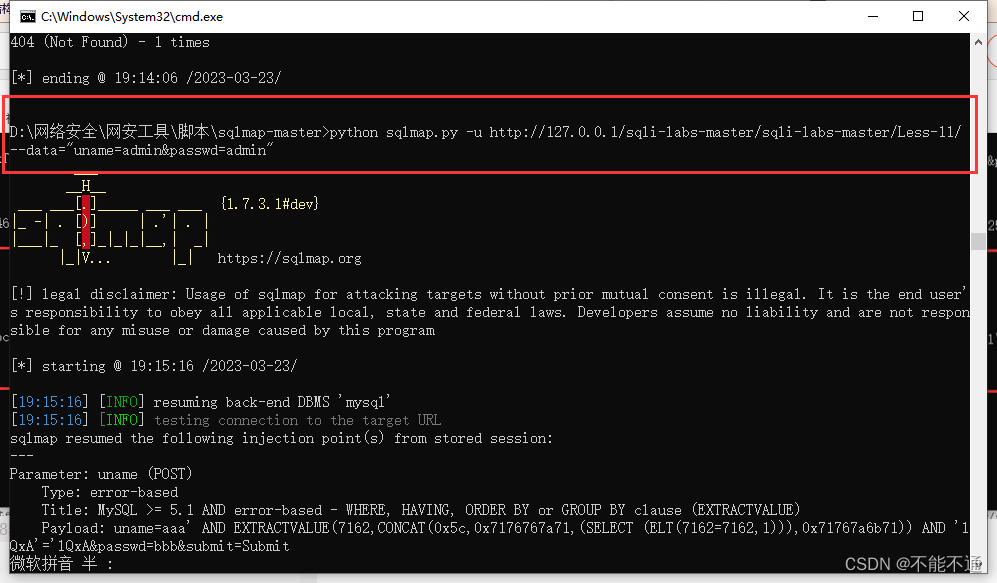The width and height of the screenshot is (997, 583).
Task: Click the version text {1.7.3.1#dev}
Action: pos(270,203)
